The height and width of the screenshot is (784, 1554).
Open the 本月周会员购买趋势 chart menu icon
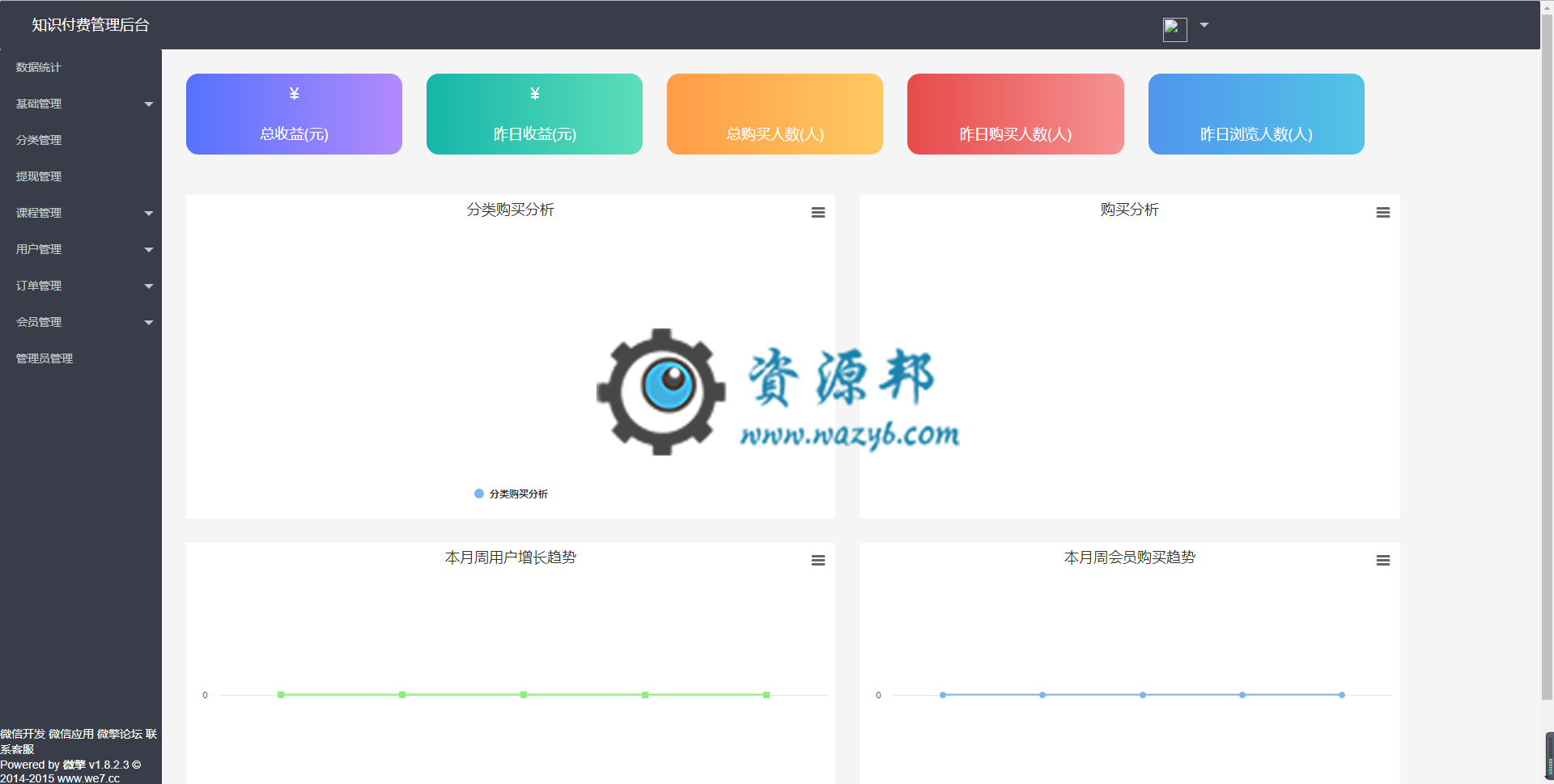(x=1383, y=561)
